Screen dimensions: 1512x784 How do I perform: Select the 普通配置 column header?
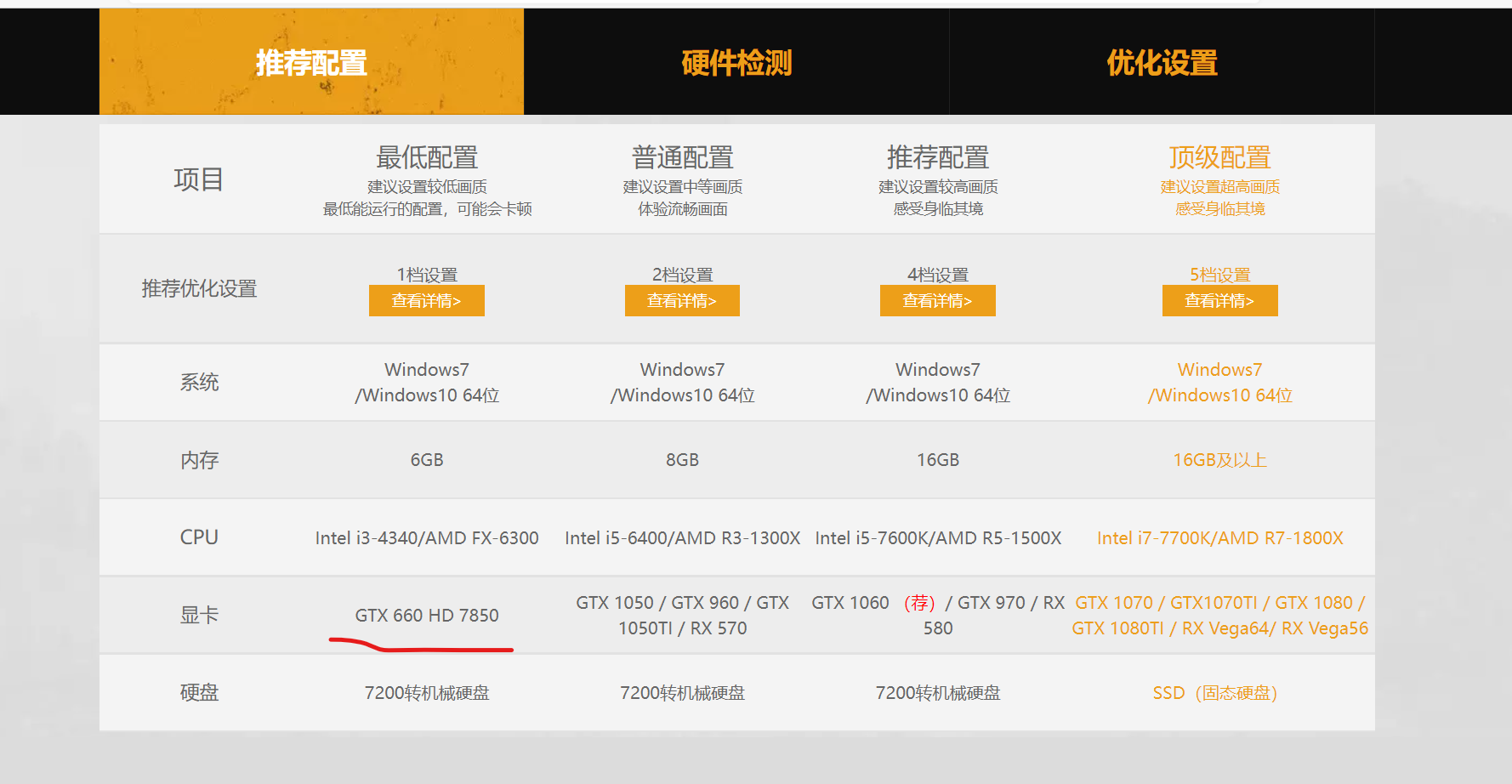[683, 157]
